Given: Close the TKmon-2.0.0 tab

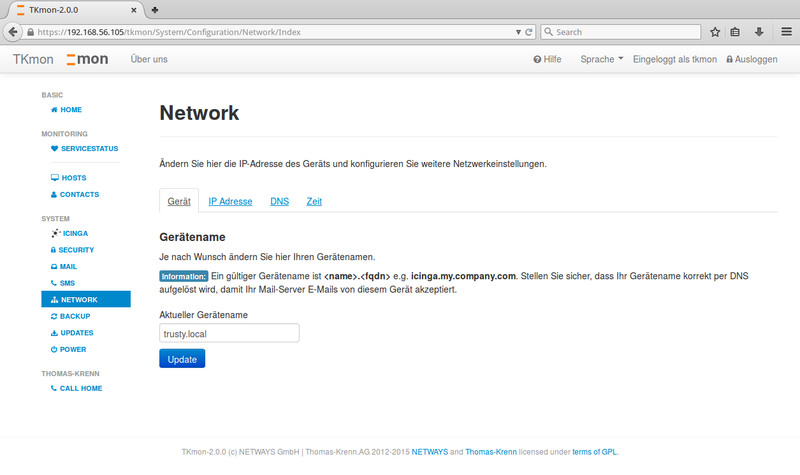Looking at the screenshot, I should [x=134, y=10].
